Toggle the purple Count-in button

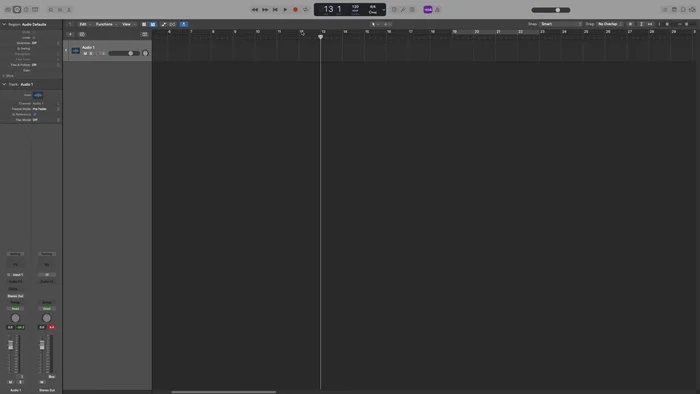coord(428,9)
